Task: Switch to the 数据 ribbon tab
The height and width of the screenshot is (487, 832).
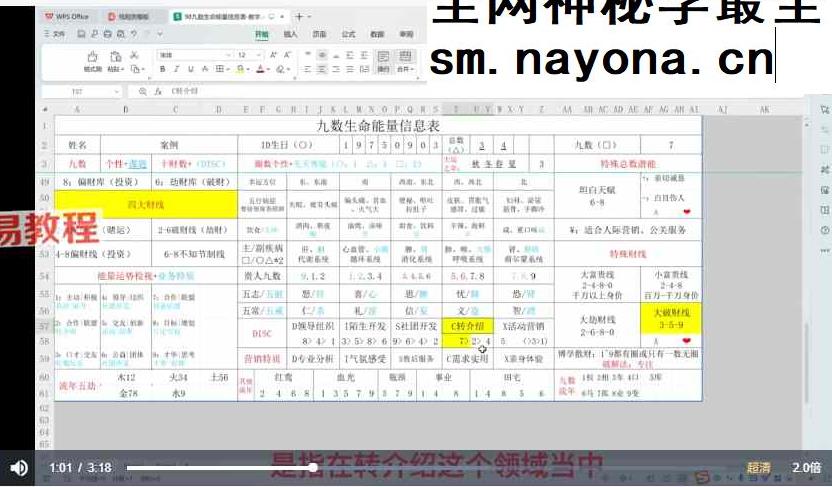Action: click(377, 34)
